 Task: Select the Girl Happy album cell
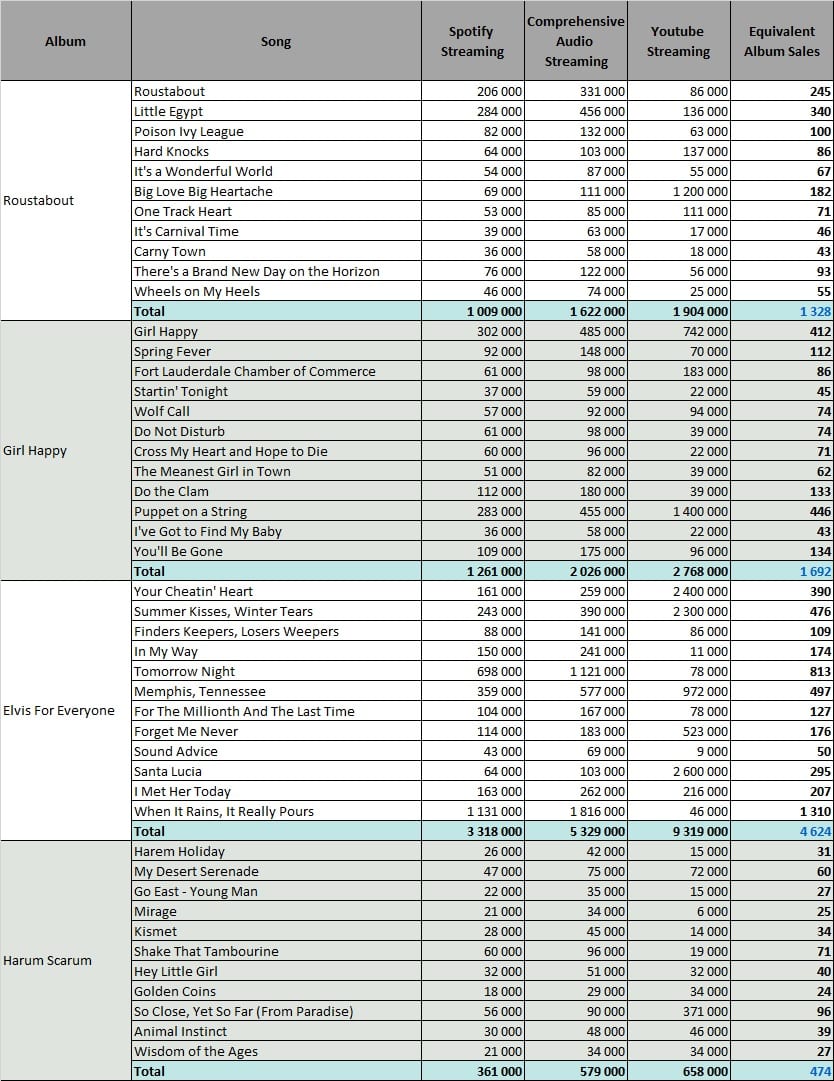(x=65, y=450)
